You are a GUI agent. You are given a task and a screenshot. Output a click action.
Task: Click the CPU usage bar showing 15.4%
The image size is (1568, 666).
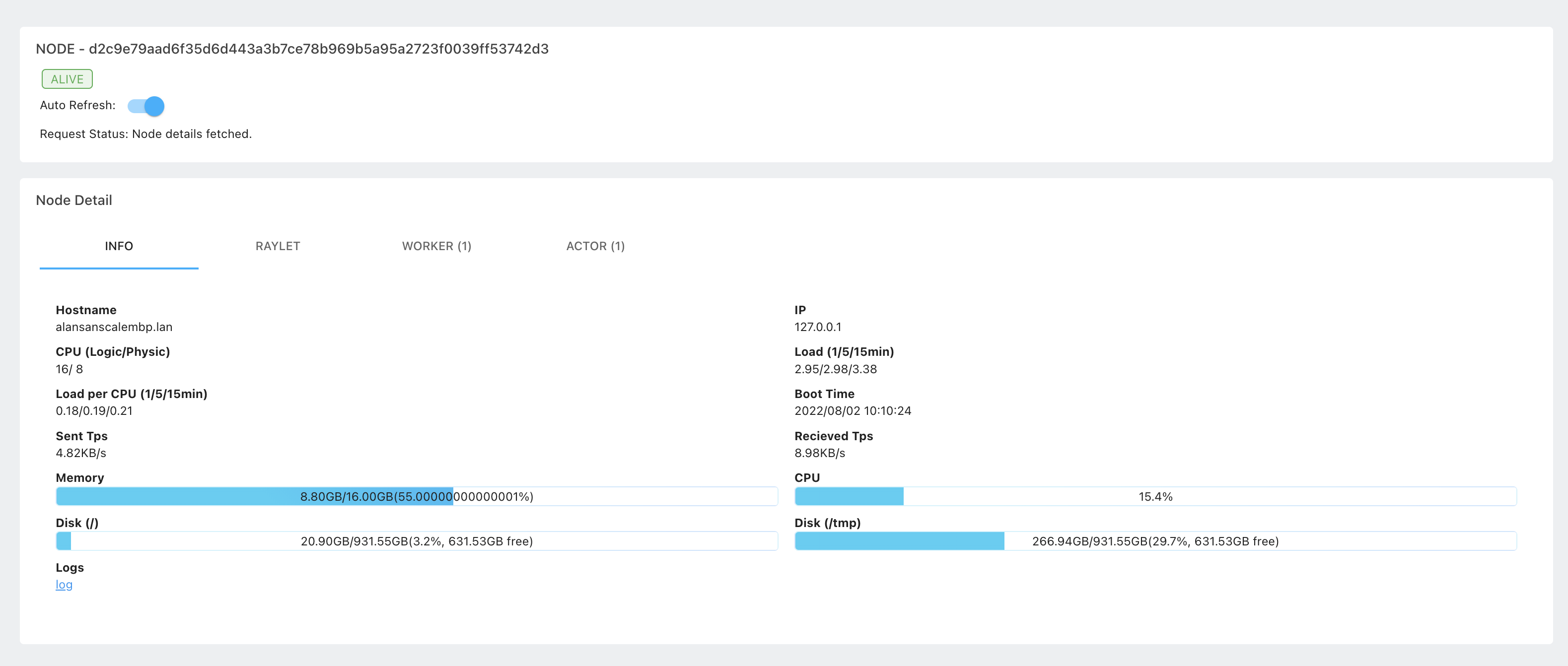pyautogui.click(x=1155, y=496)
